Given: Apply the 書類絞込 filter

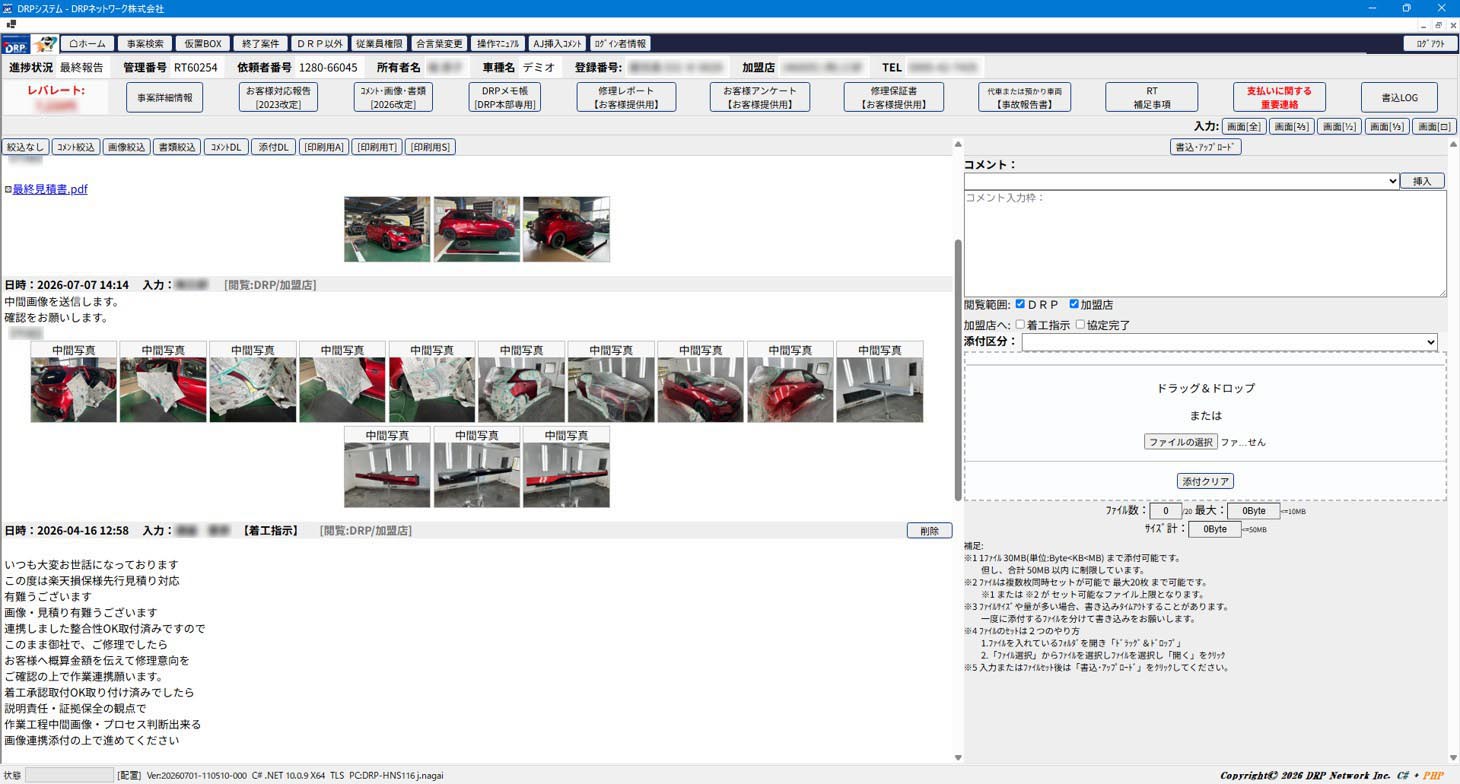Looking at the screenshot, I should click(177, 147).
